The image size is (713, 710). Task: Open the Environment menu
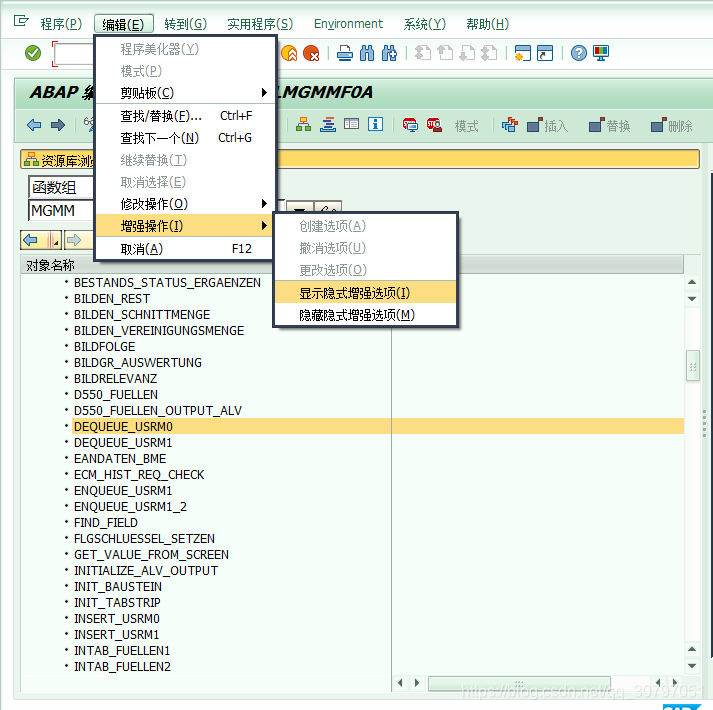[x=348, y=24]
